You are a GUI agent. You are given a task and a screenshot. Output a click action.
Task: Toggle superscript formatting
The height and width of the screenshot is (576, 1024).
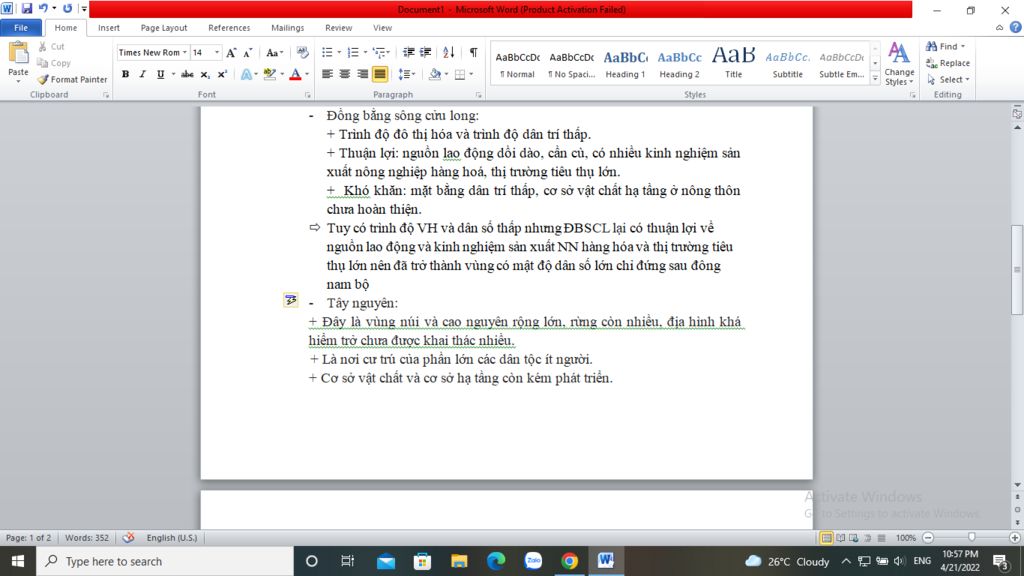(x=222, y=74)
